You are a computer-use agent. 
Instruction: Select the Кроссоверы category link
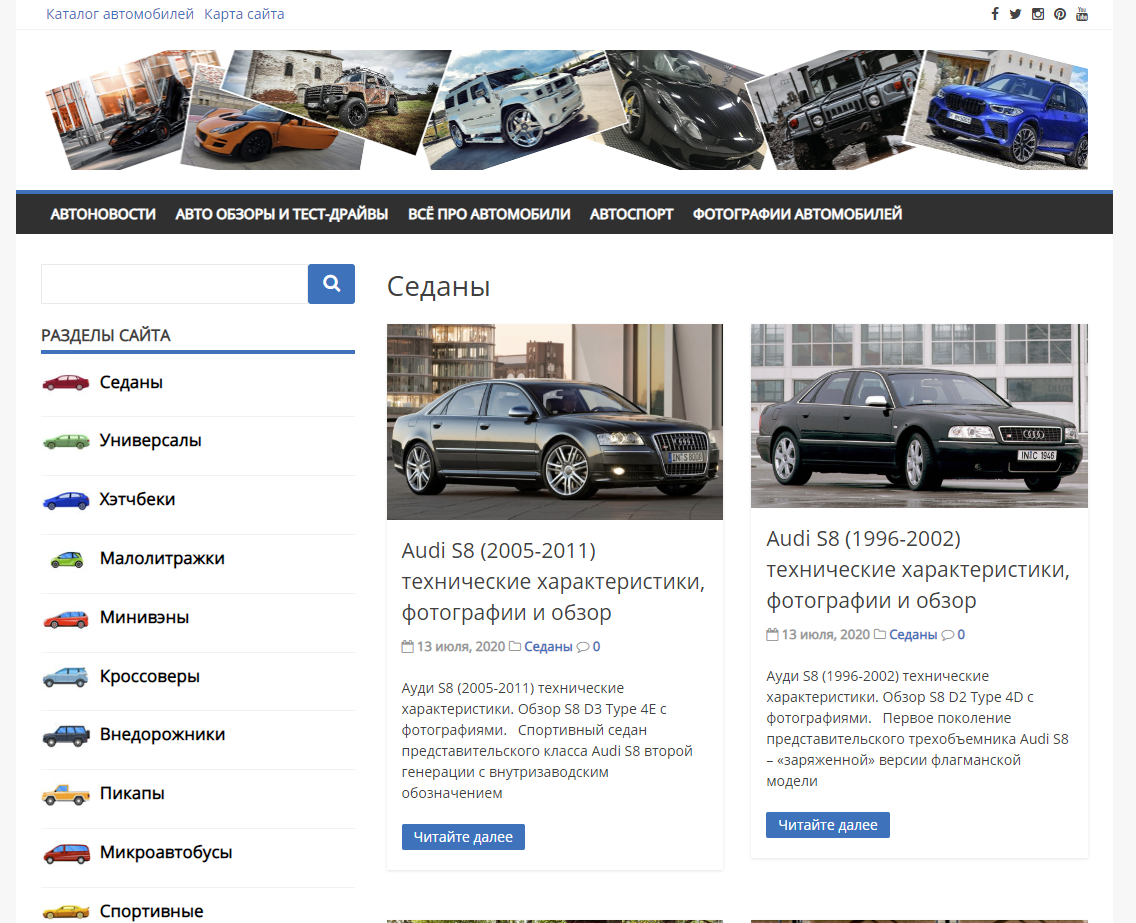(150, 676)
